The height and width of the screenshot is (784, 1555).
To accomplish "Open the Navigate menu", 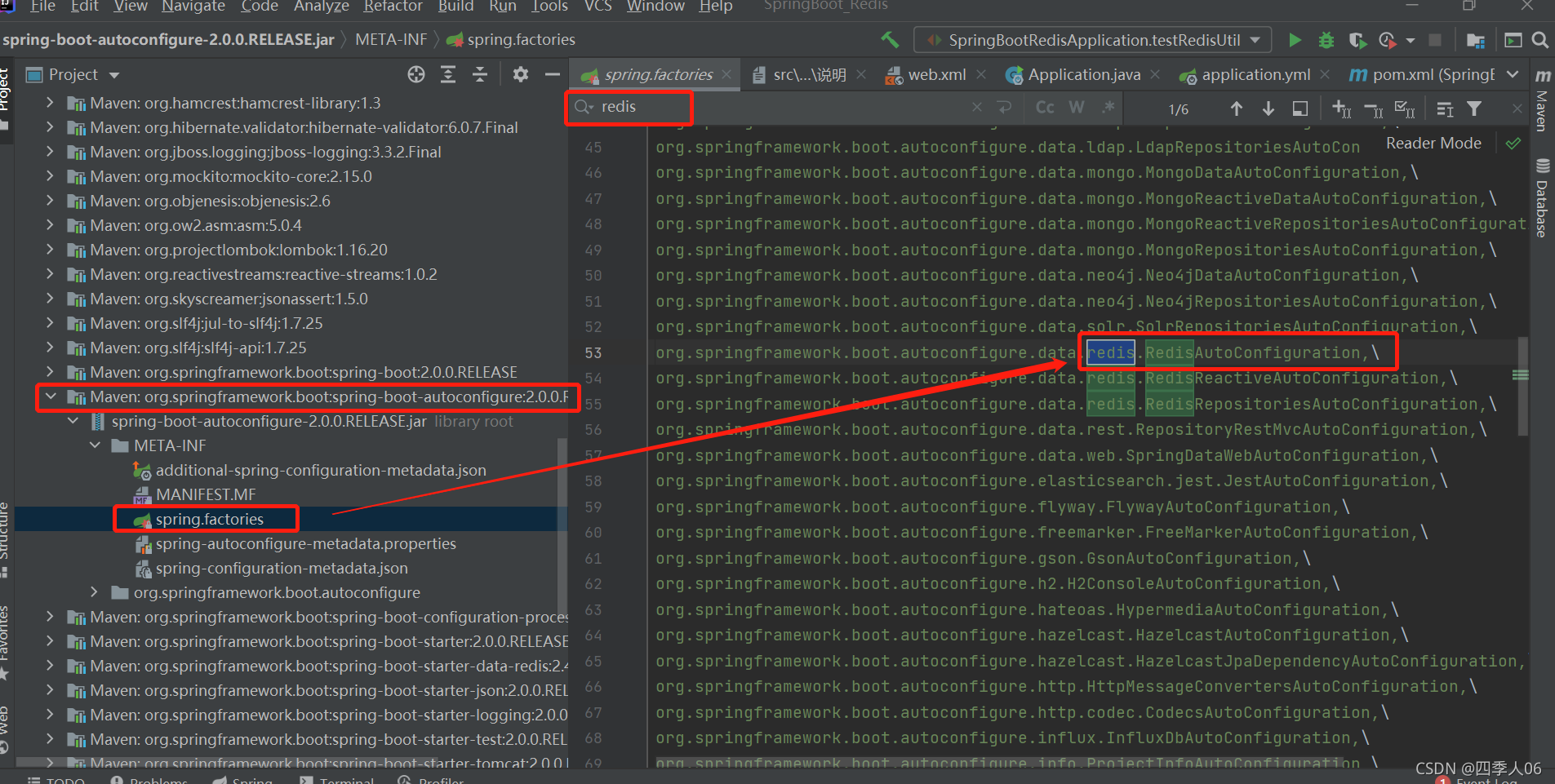I will (x=193, y=7).
